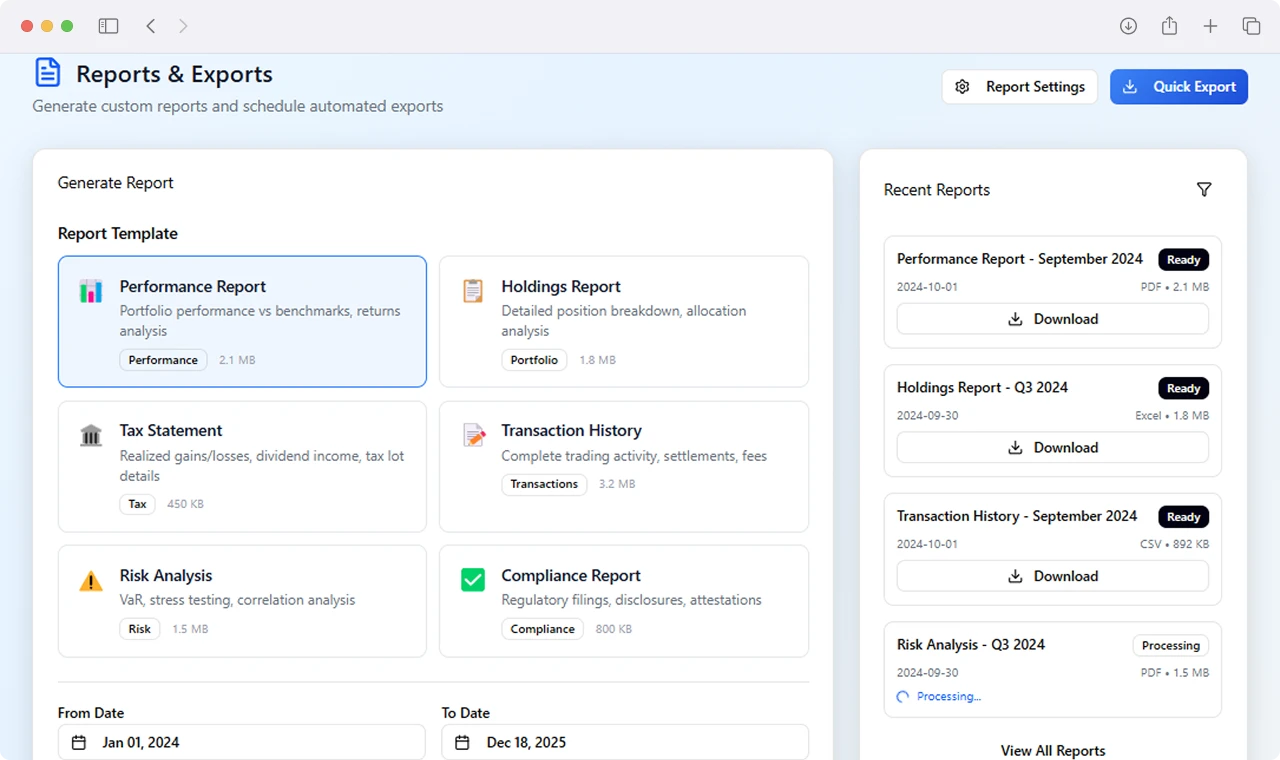Pick the Risk Analysis template card
The height and width of the screenshot is (760, 1280).
click(242, 601)
